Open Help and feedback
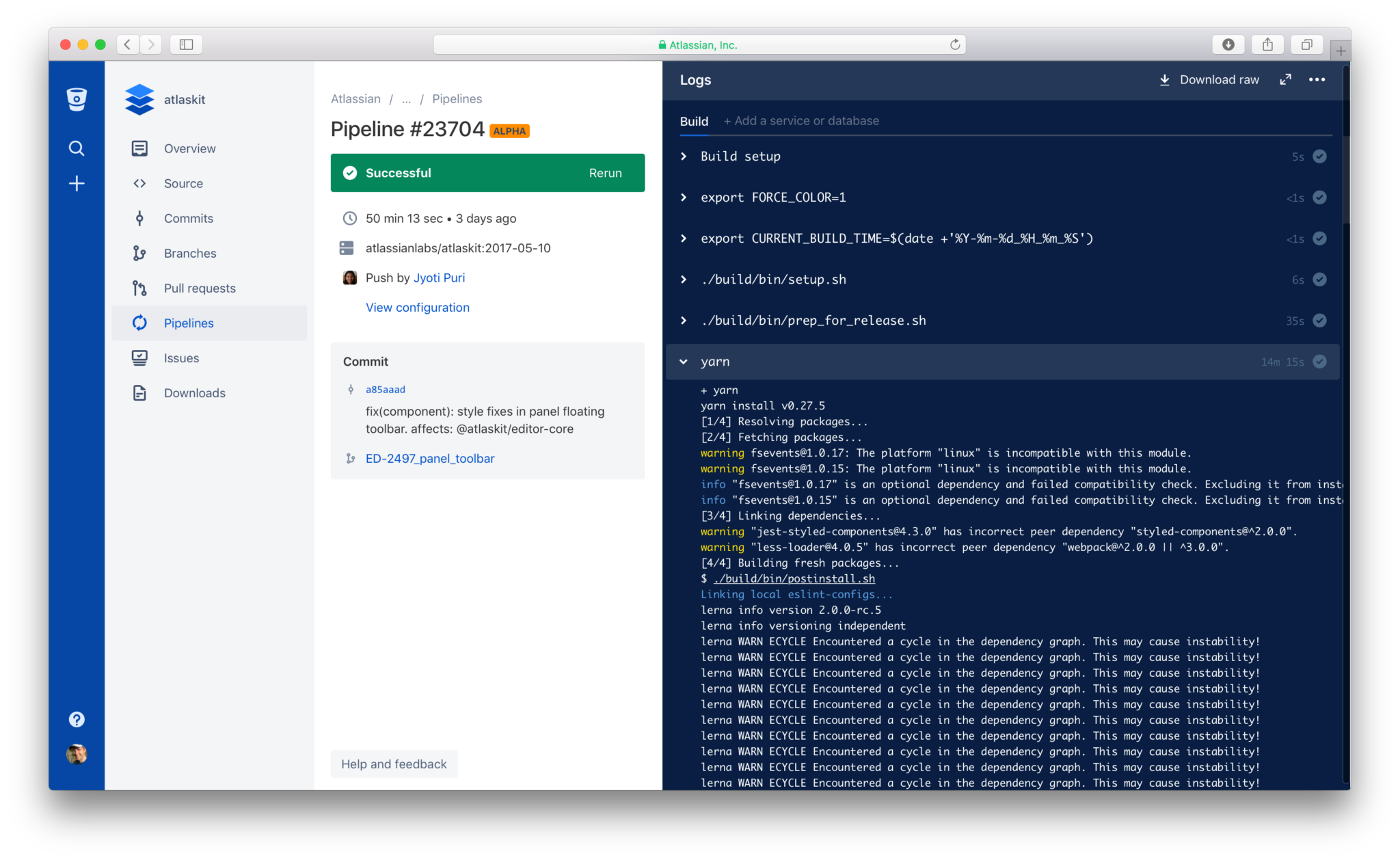Screen dimensions: 1400x860 click(x=394, y=764)
